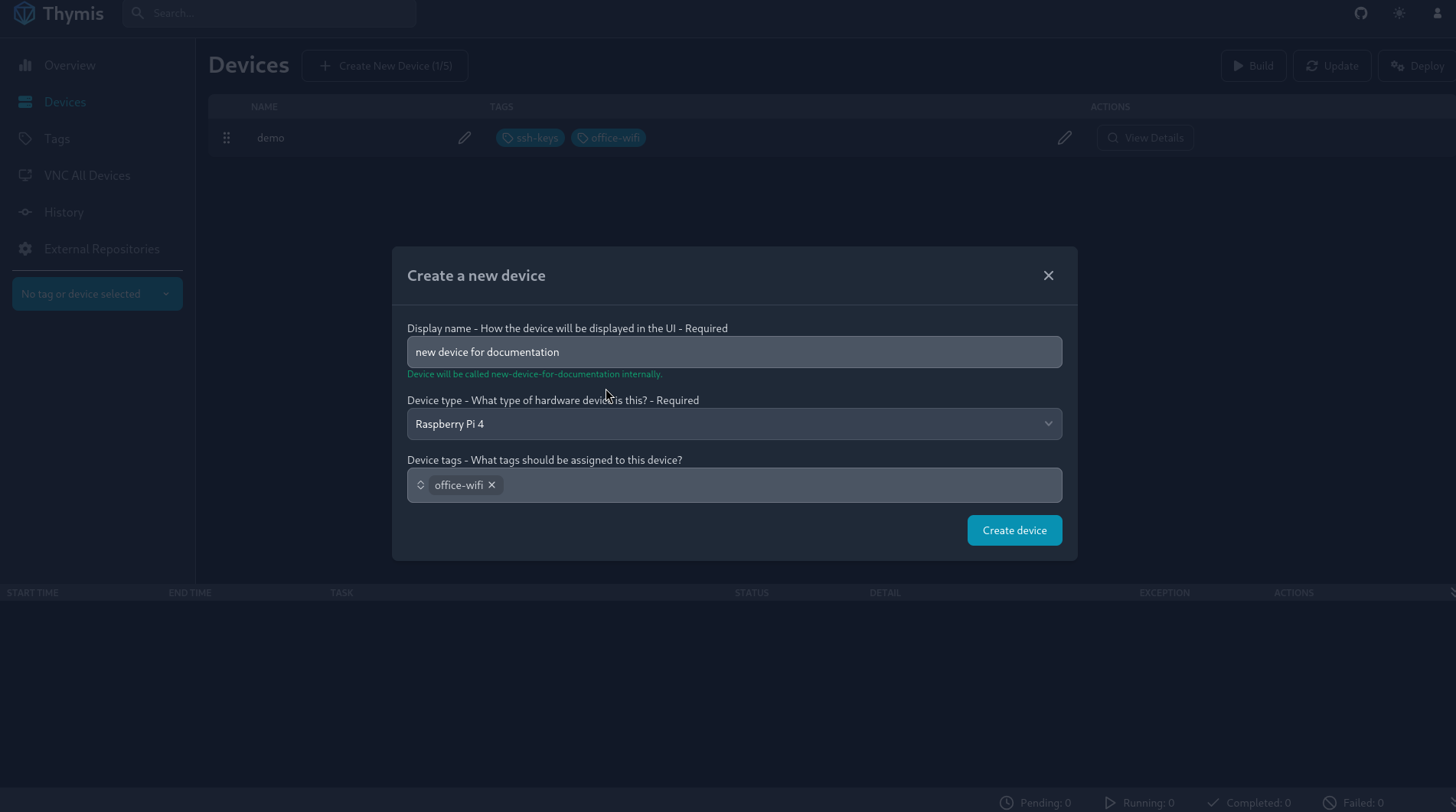The height and width of the screenshot is (812, 1456).
Task: Click the EXCEPTION column header
Action: tap(1164, 592)
